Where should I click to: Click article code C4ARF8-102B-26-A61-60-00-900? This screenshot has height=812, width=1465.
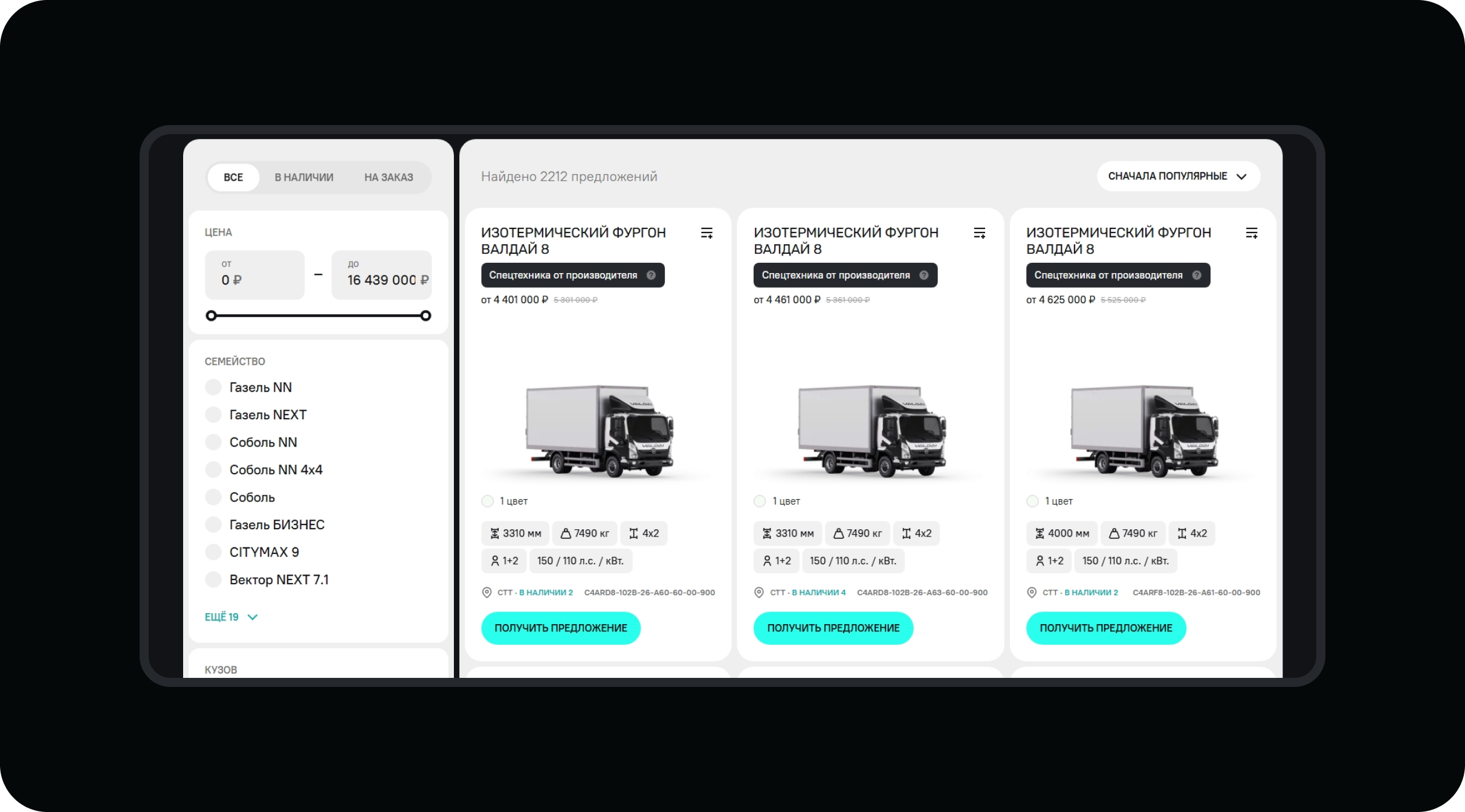click(x=1196, y=593)
